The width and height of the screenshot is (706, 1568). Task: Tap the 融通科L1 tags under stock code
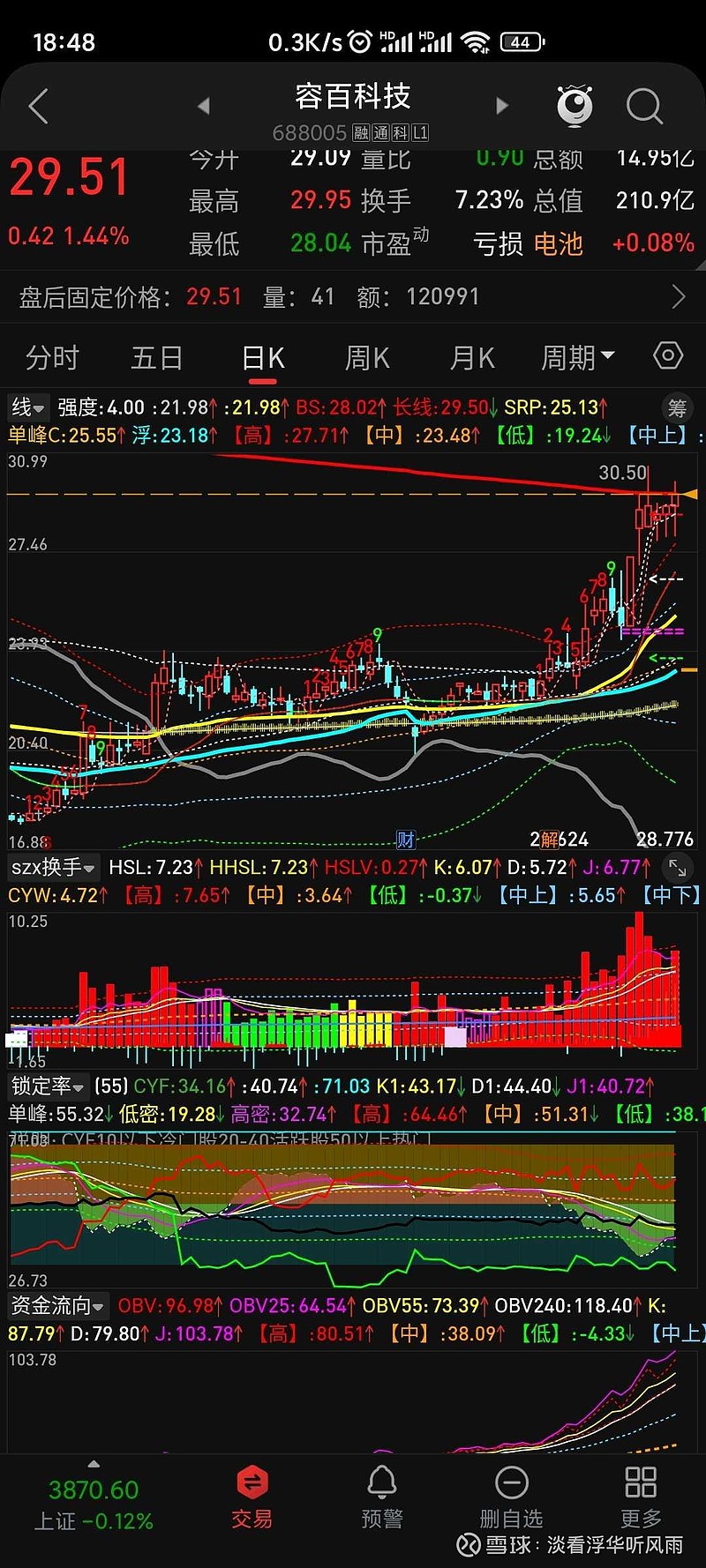[x=390, y=133]
